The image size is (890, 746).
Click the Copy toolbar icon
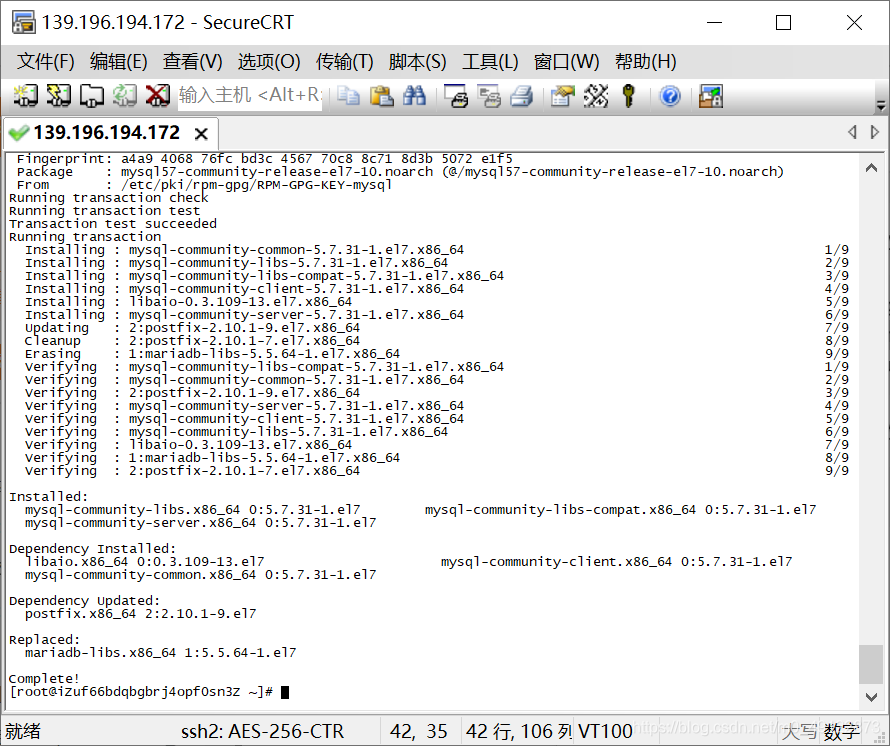[x=348, y=95]
